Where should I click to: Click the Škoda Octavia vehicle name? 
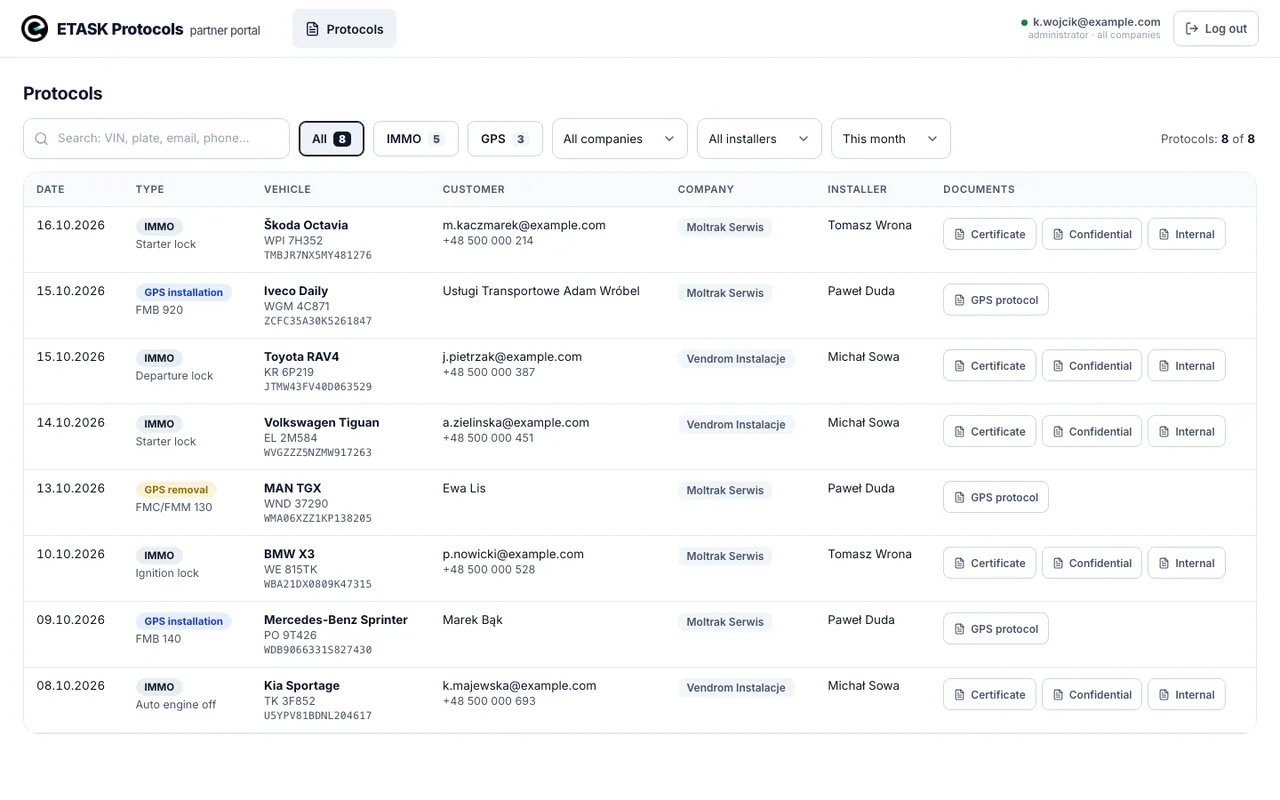(306, 225)
